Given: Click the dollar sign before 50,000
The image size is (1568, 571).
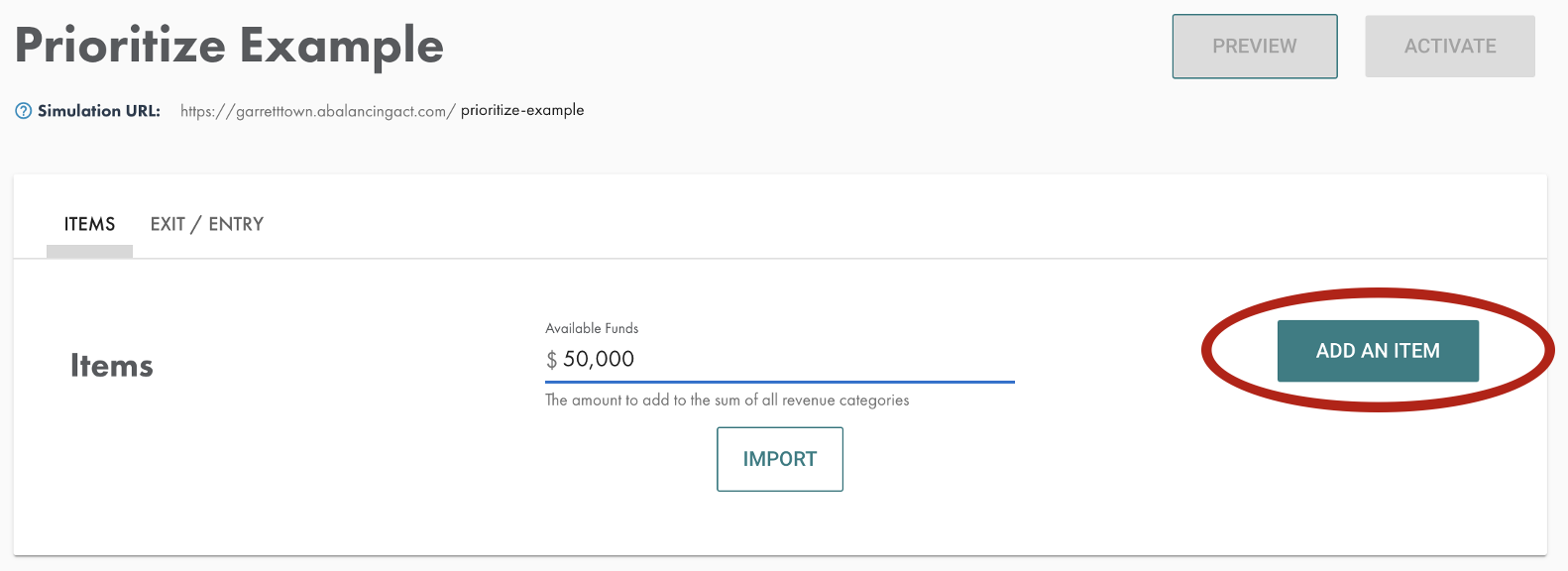Looking at the screenshot, I should click(x=552, y=360).
